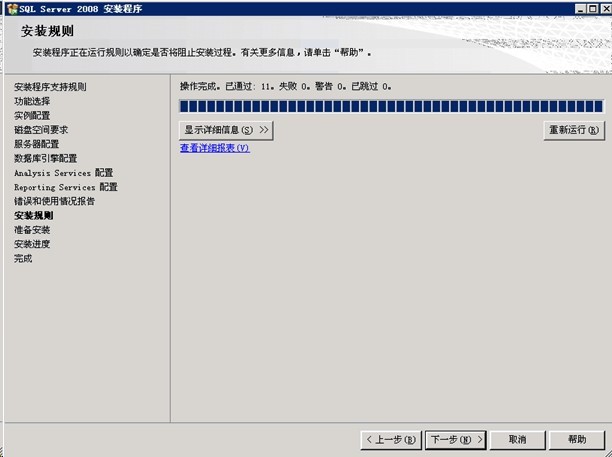Proceed with 下一步 button
This screenshot has width=612, height=457.
point(455,440)
